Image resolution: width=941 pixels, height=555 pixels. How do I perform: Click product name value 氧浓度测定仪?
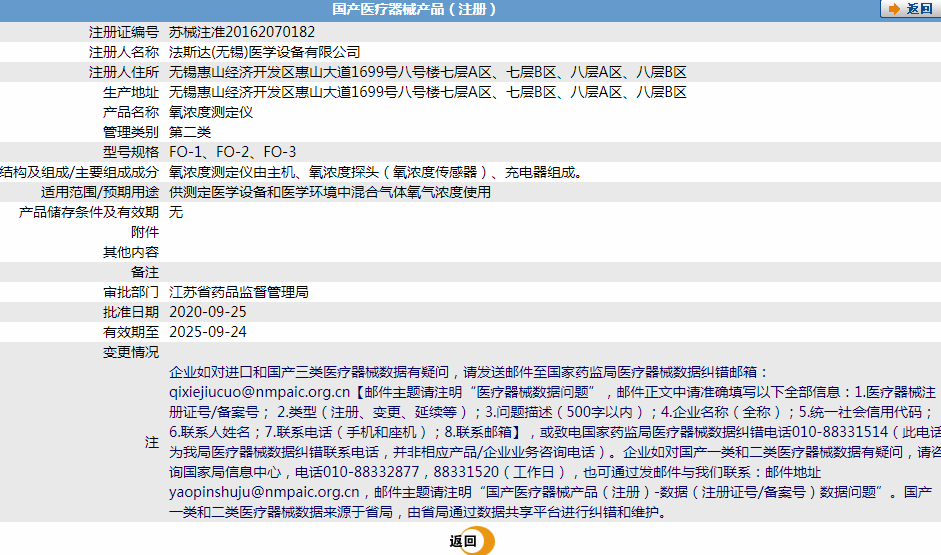coord(211,112)
